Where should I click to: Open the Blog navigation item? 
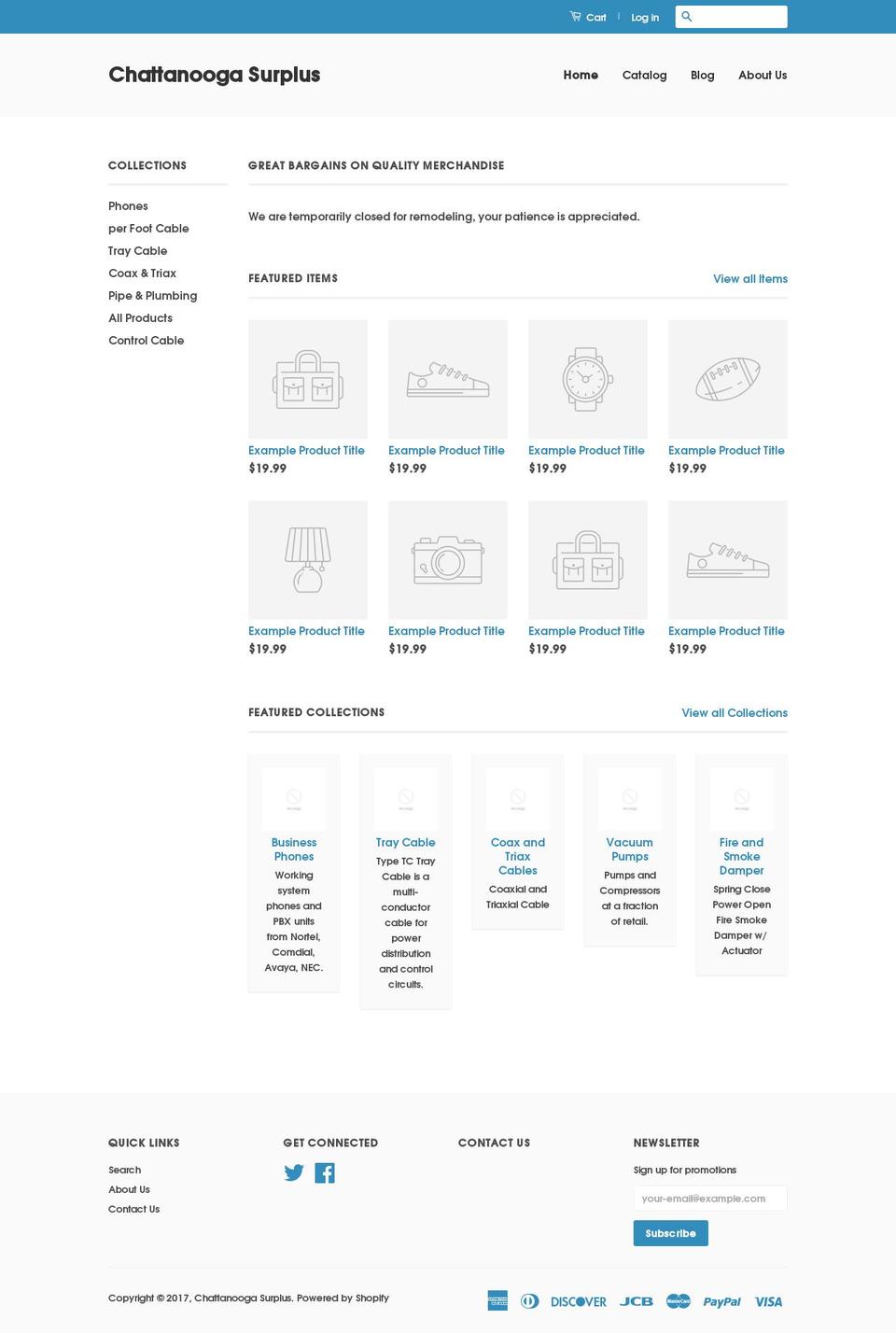click(702, 75)
